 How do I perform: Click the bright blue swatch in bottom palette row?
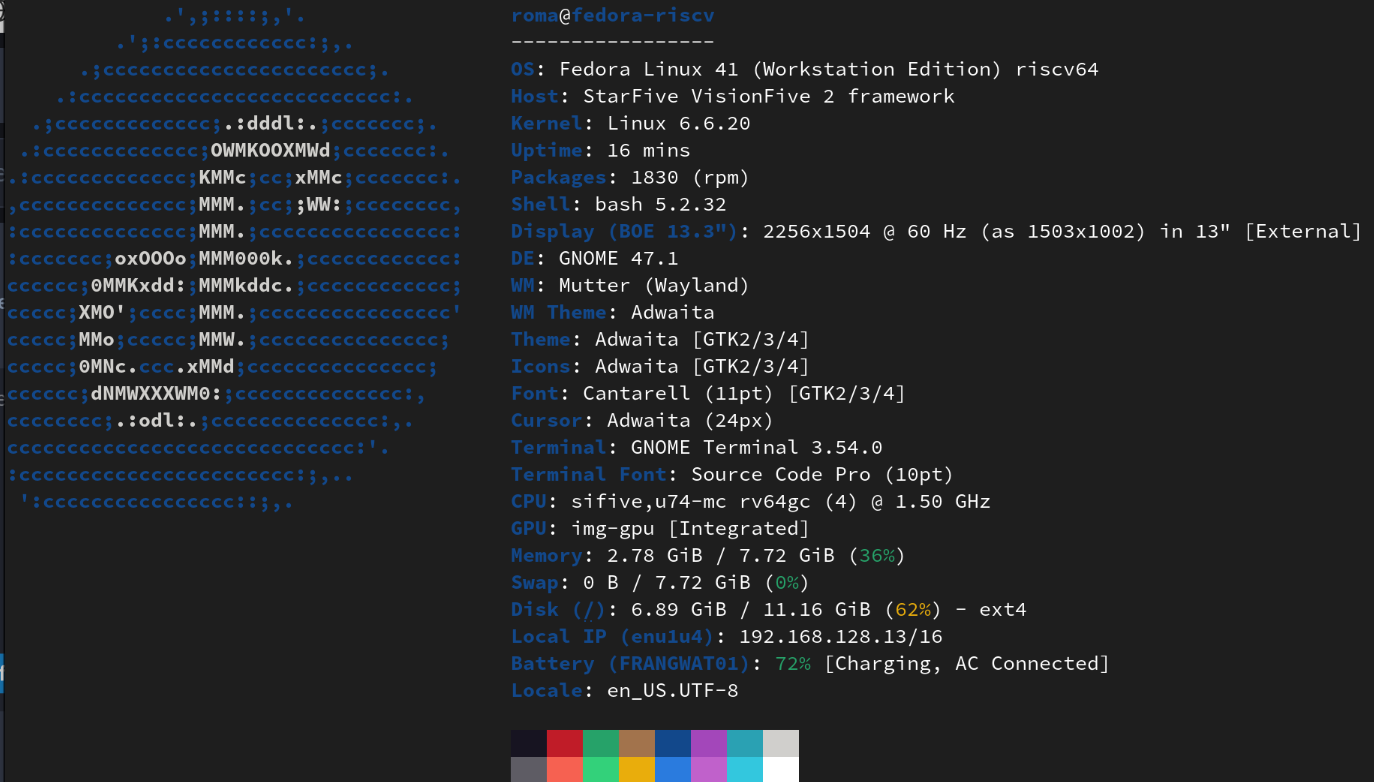[x=673, y=769]
